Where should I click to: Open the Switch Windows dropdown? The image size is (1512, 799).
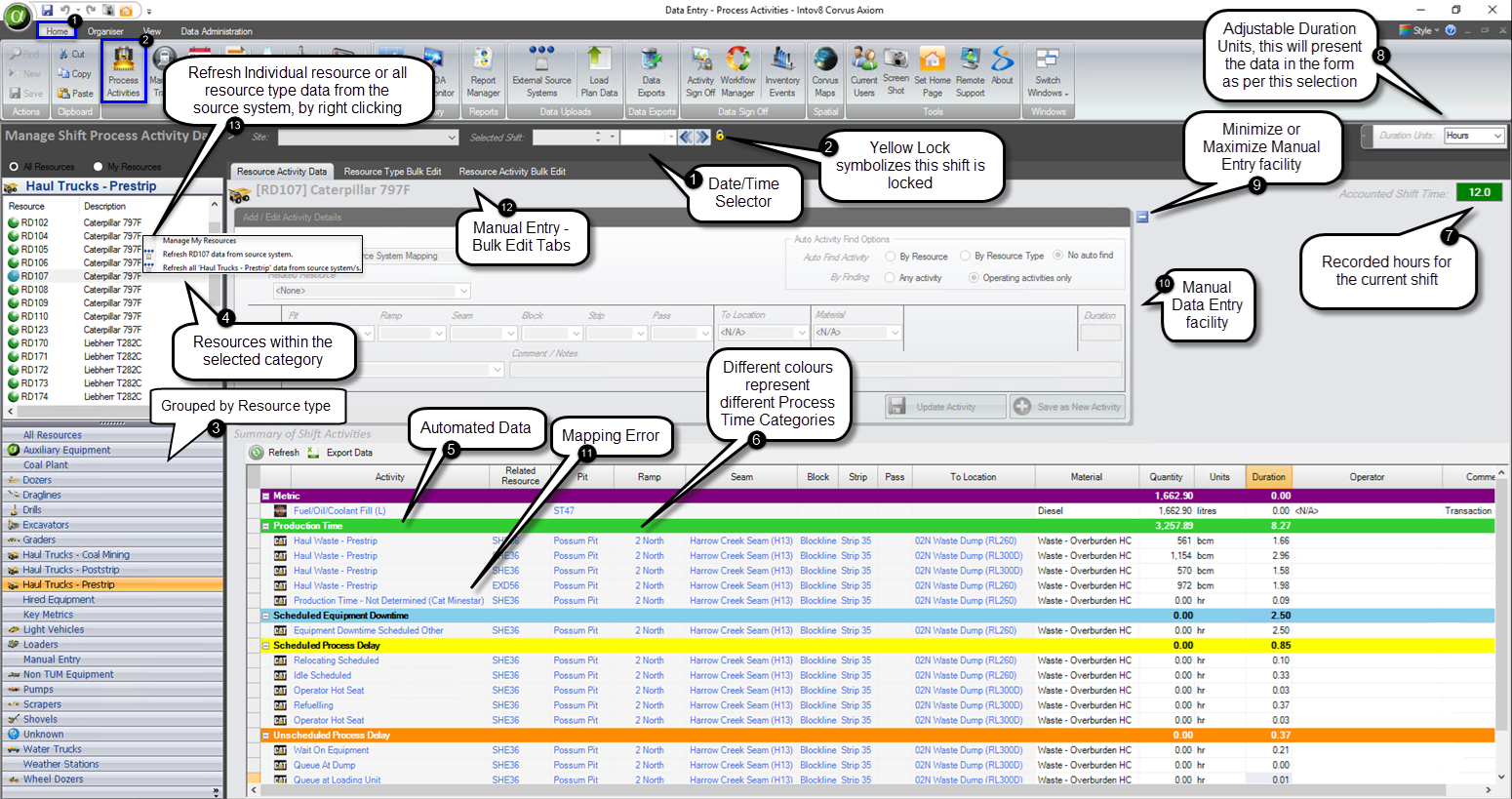pyautogui.click(x=1048, y=71)
